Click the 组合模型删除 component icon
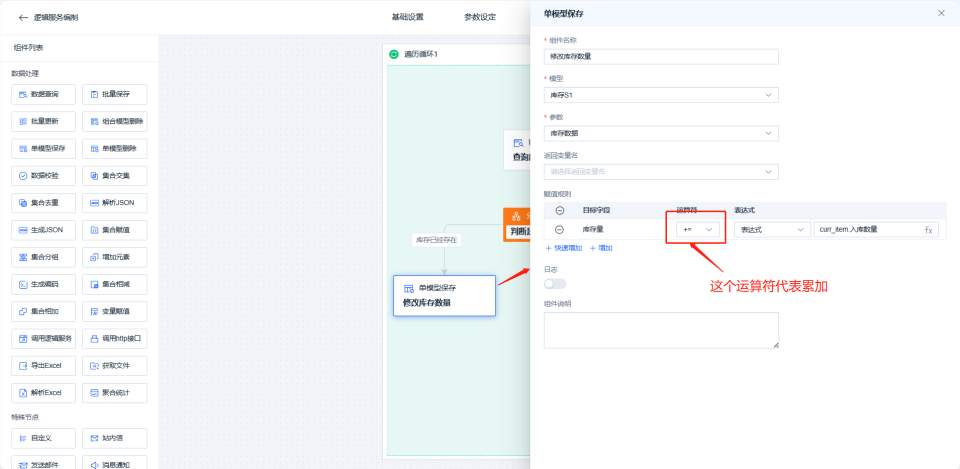Image resolution: width=960 pixels, height=469 pixels. pyautogui.click(x=94, y=122)
